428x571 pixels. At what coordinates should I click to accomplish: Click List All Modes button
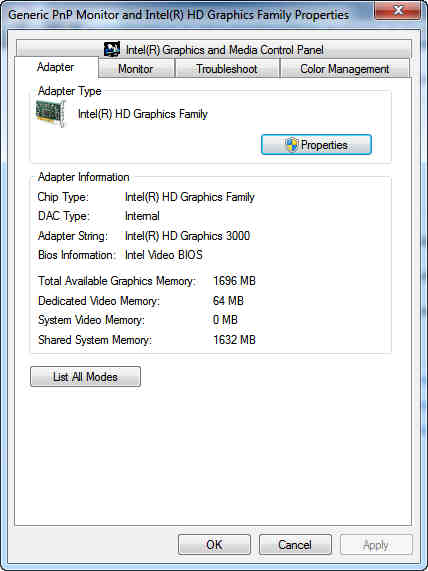click(85, 377)
